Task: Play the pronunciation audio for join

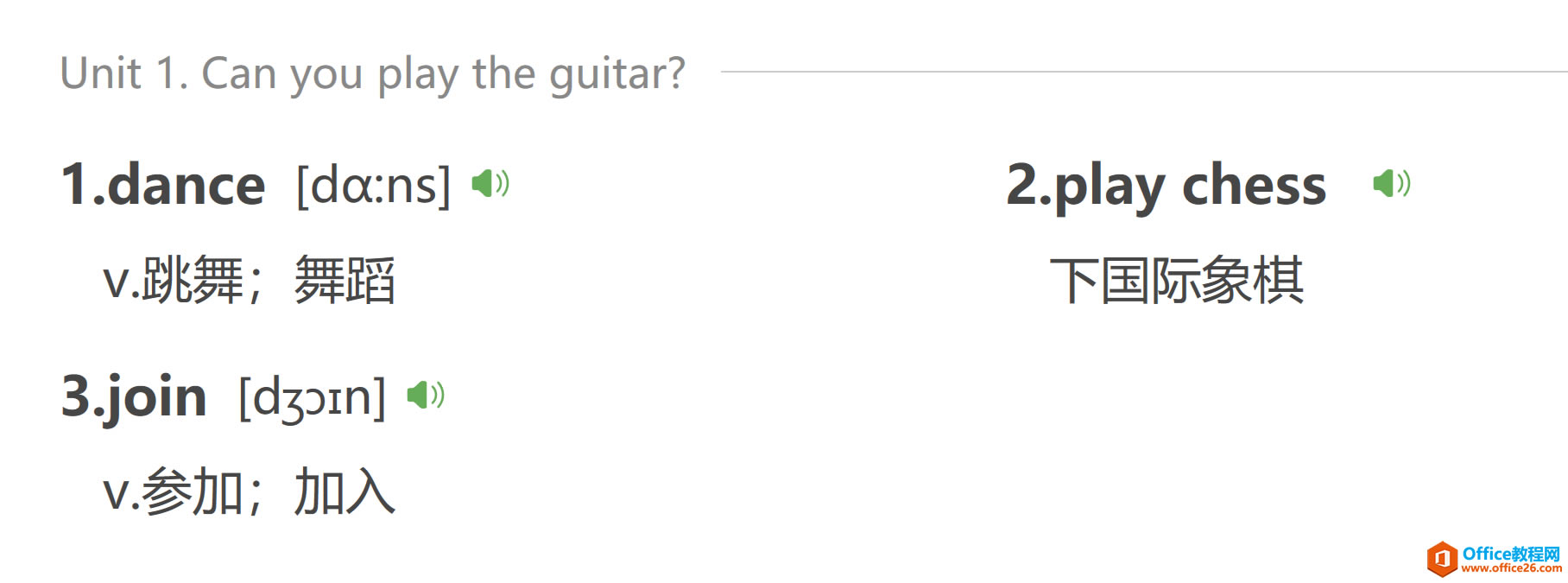Action: 425,395
